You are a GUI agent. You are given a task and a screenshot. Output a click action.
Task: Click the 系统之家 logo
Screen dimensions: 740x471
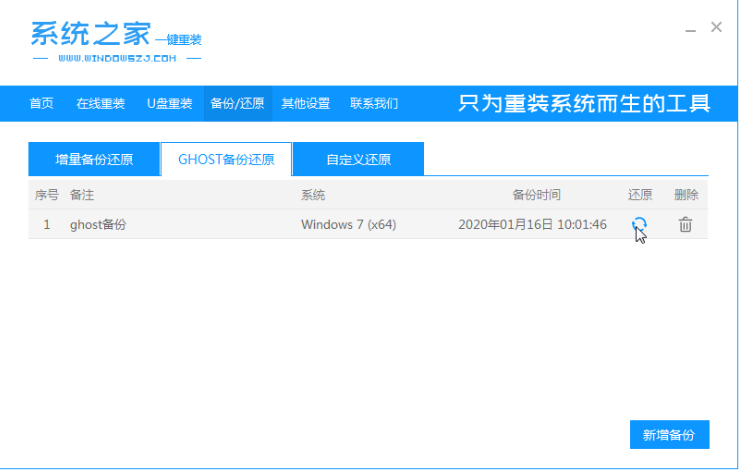click(90, 34)
